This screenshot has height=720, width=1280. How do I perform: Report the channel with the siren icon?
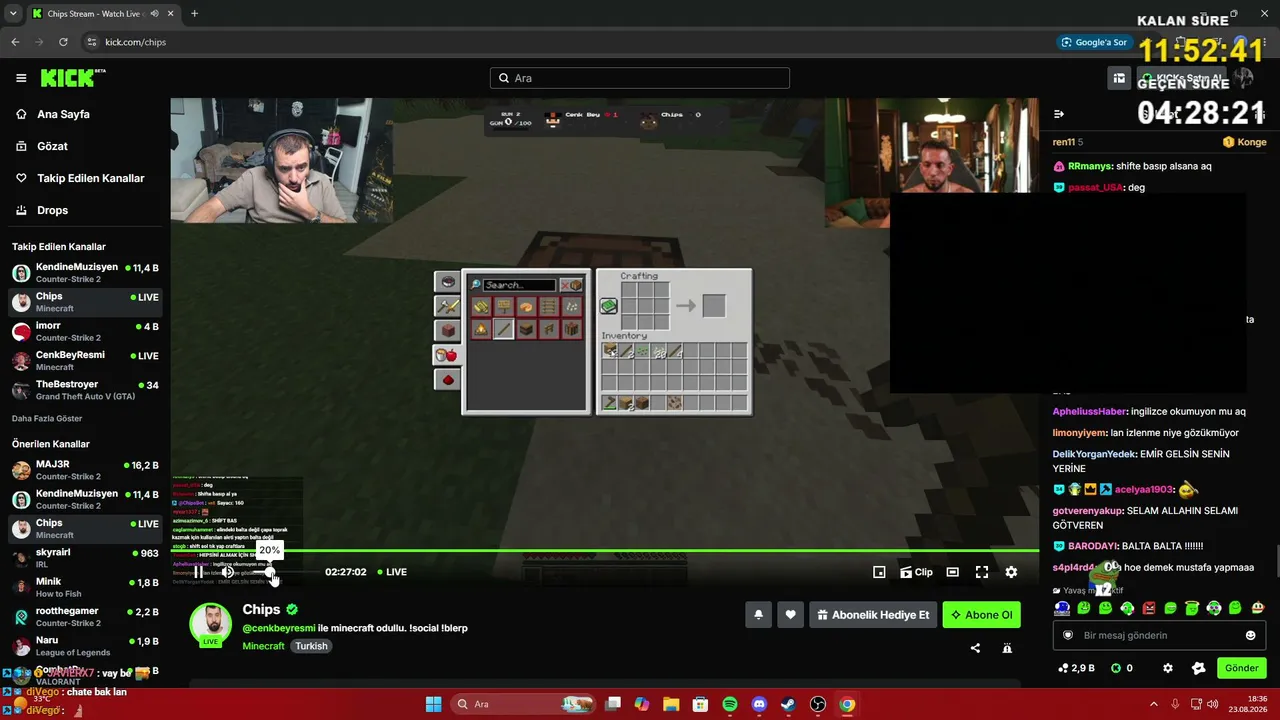pos(1007,648)
